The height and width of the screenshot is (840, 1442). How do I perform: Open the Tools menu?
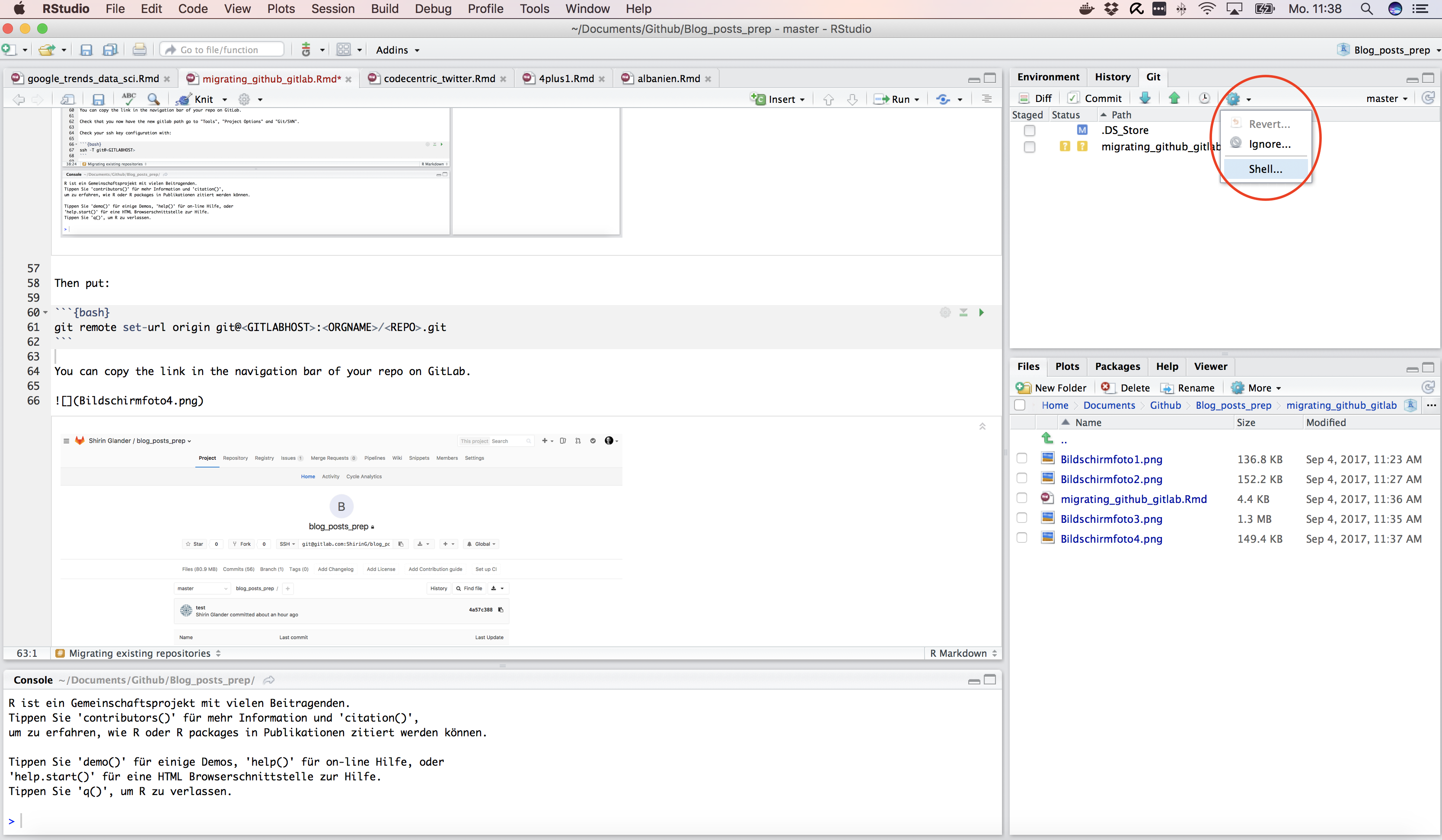point(534,9)
